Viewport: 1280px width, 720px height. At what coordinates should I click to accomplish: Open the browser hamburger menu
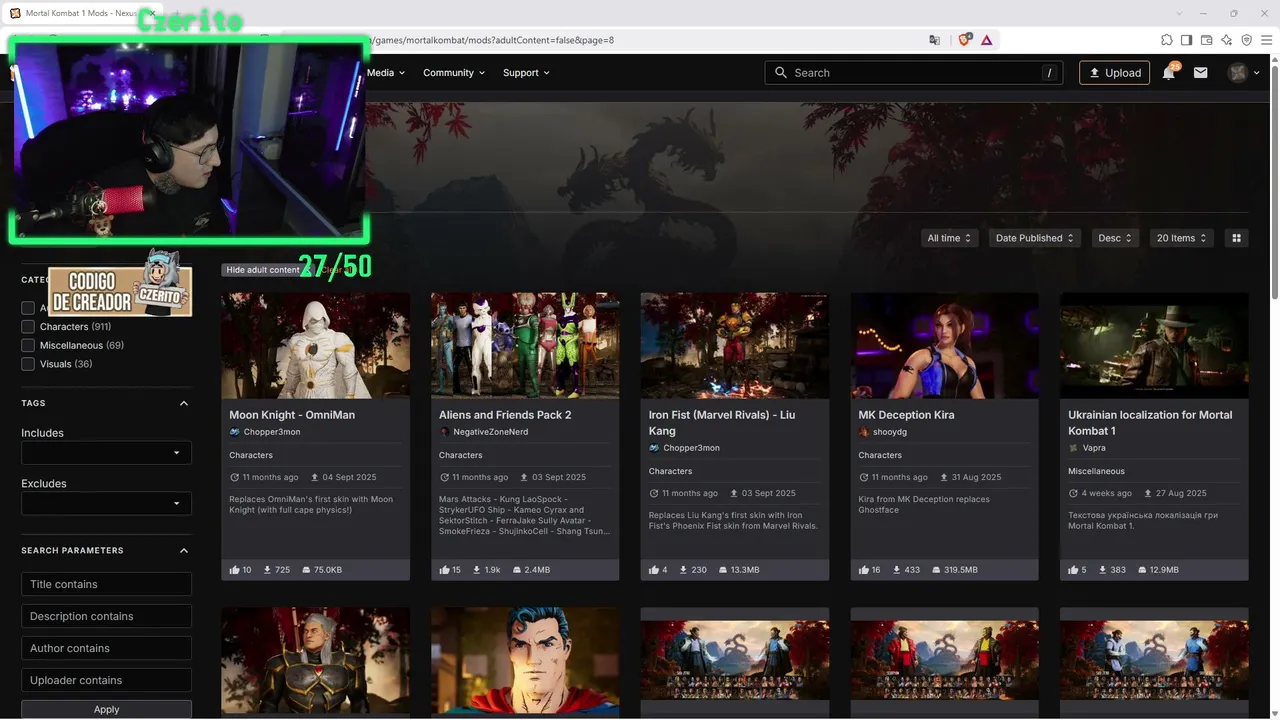pyautogui.click(x=1267, y=40)
